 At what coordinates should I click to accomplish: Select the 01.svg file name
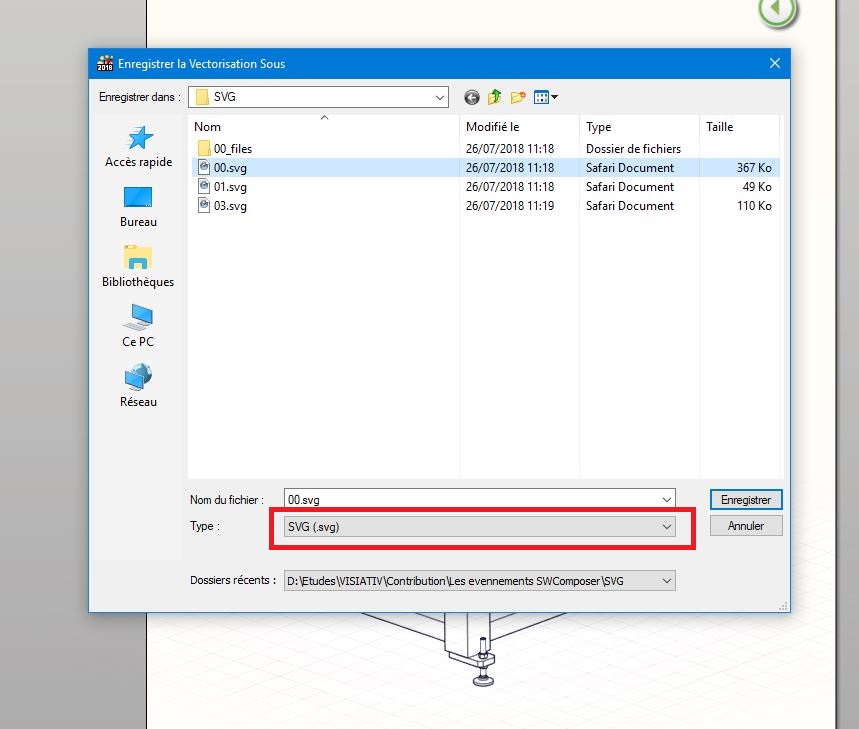point(230,187)
